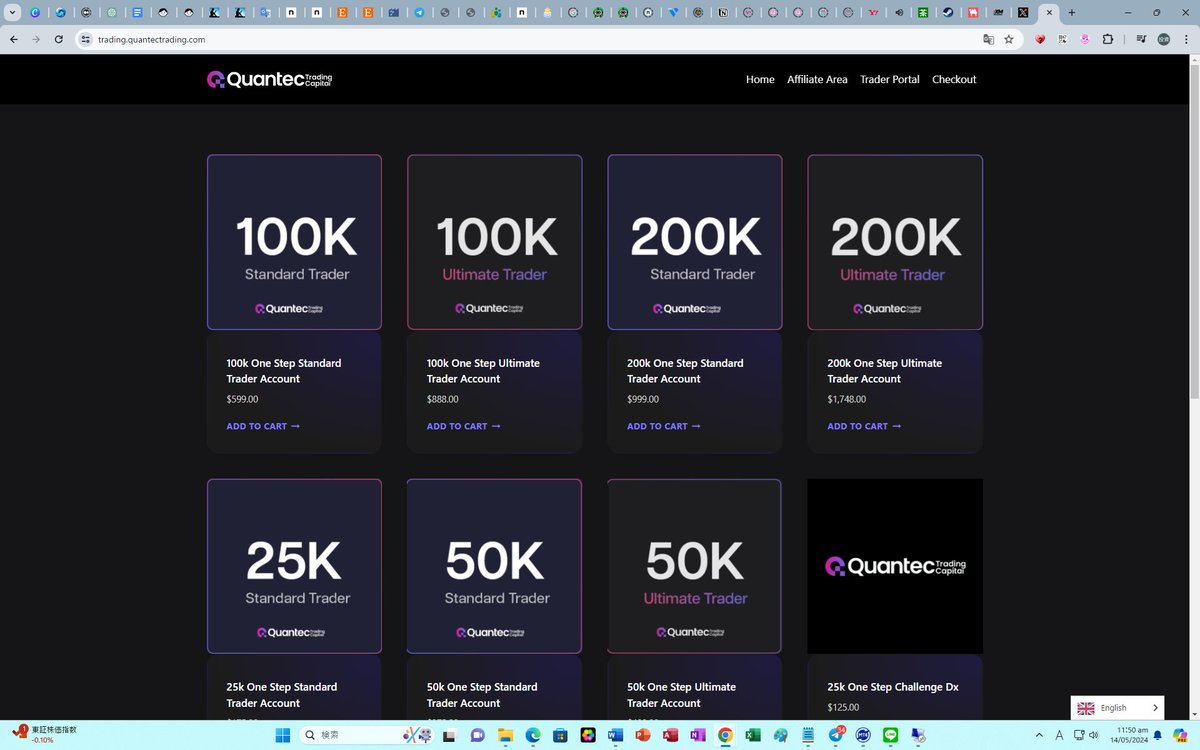
Task: Open File Explorer from taskbar
Action: pyautogui.click(x=506, y=735)
